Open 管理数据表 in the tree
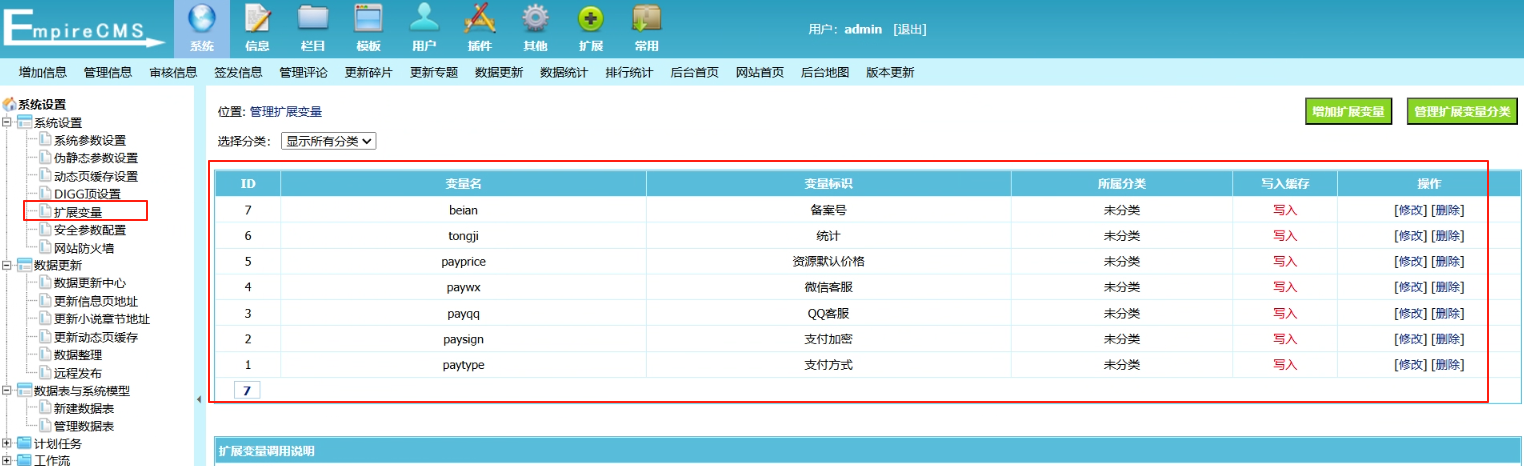Image resolution: width=1524 pixels, height=466 pixels. pyautogui.click(x=84, y=426)
